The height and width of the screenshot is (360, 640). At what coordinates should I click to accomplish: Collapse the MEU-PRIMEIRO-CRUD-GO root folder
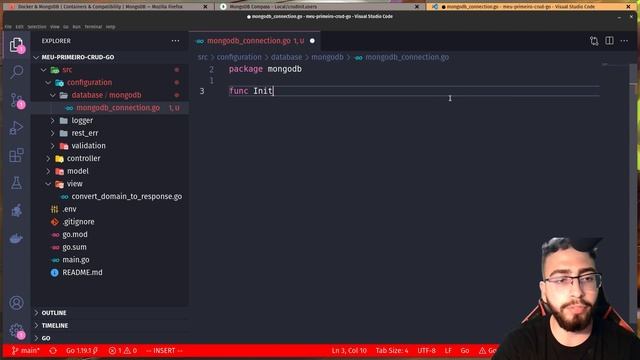78,57
